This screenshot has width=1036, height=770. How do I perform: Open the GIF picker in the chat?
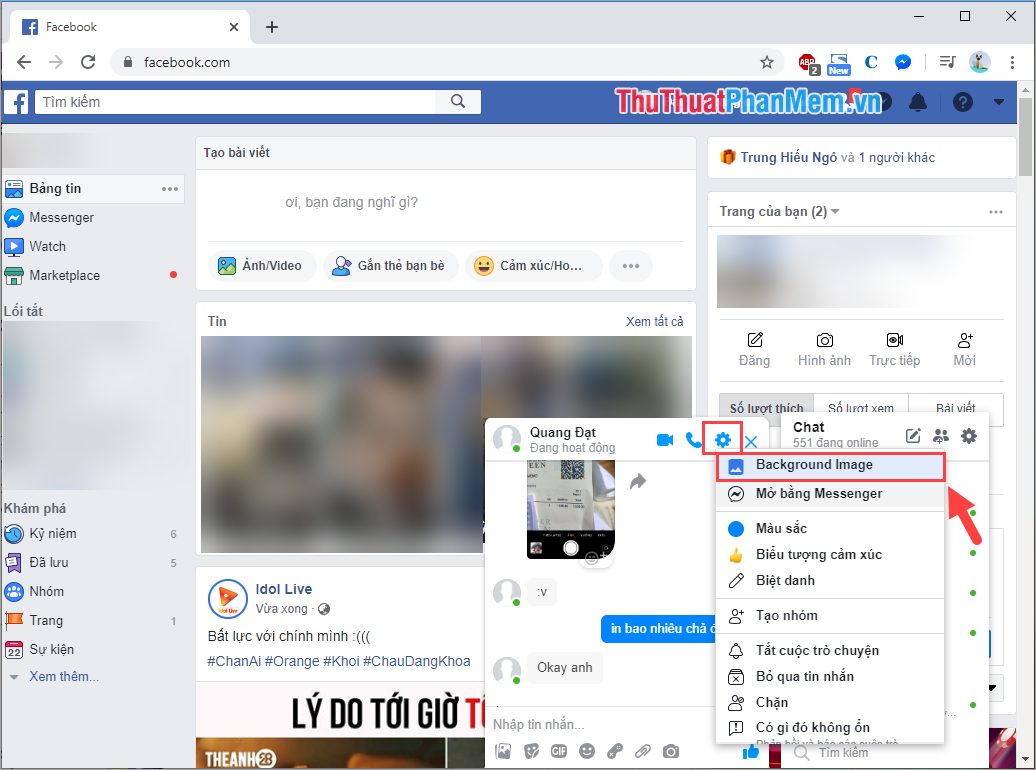pos(559,751)
